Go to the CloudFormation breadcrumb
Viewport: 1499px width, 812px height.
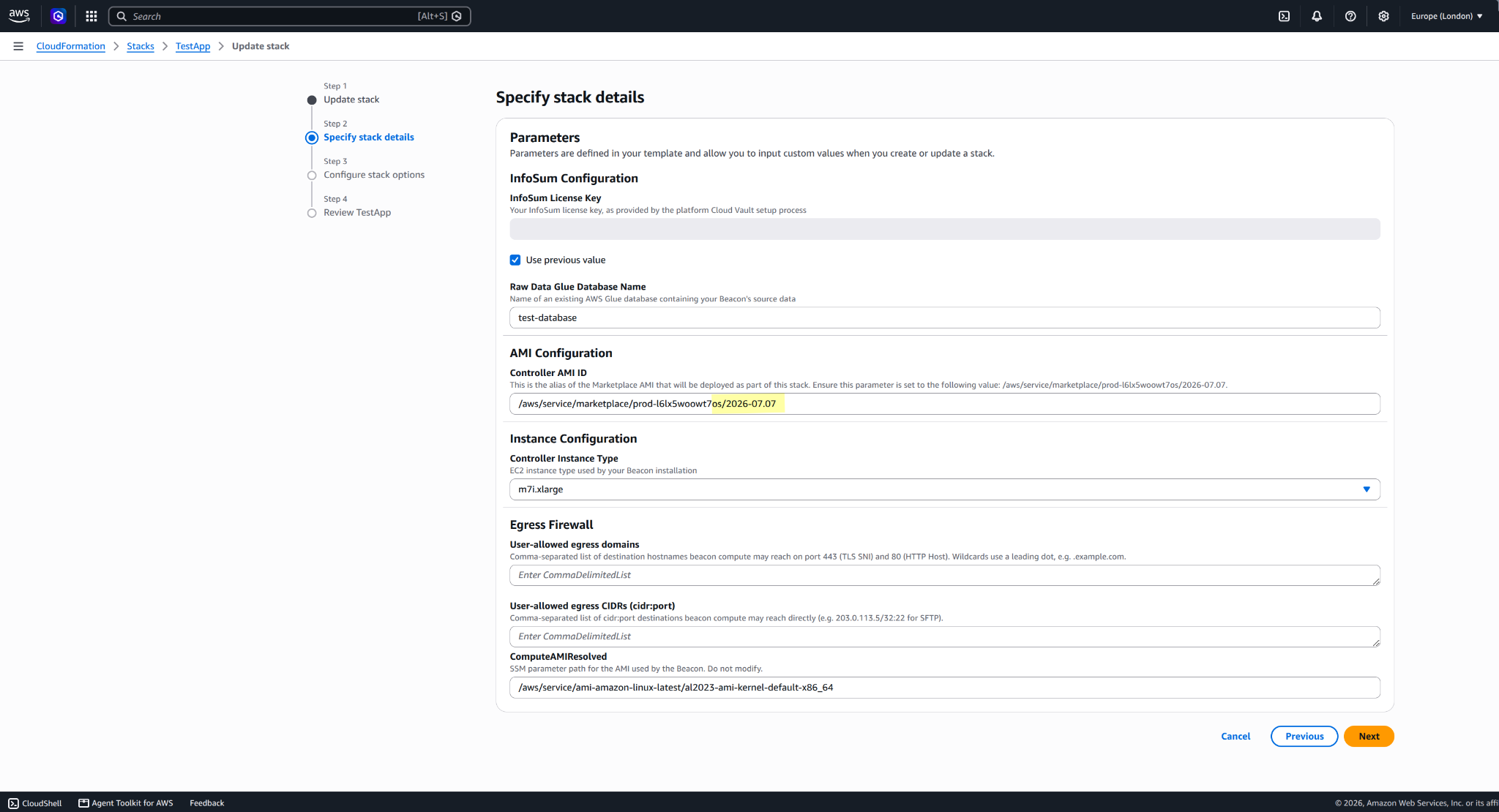(71, 46)
